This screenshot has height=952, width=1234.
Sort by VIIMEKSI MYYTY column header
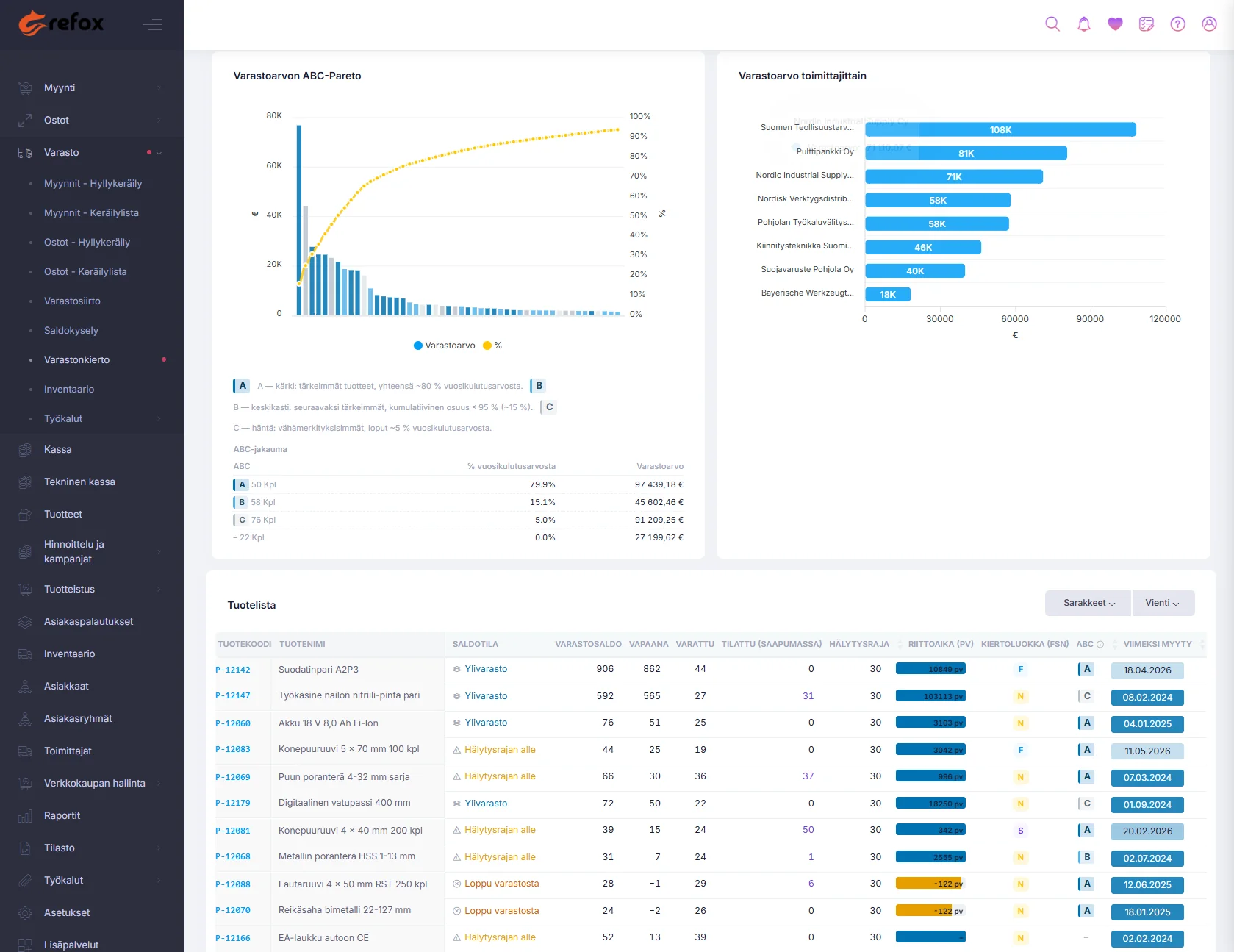(x=1158, y=645)
